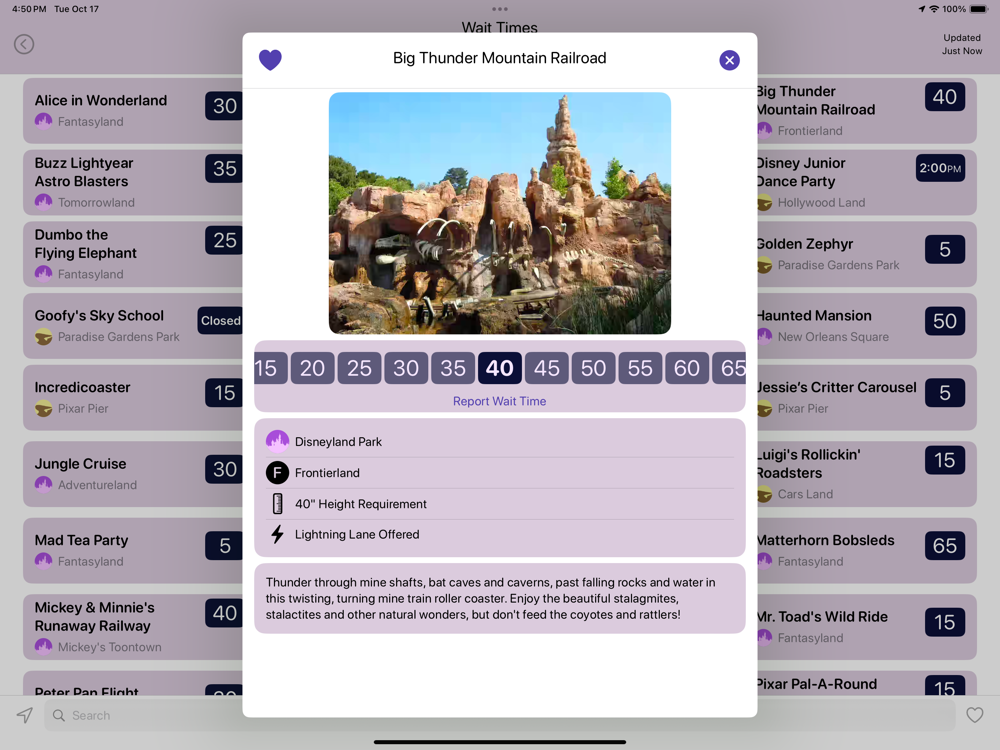
Task: Open the Big Thunder Mountain photo
Action: click(x=499, y=213)
